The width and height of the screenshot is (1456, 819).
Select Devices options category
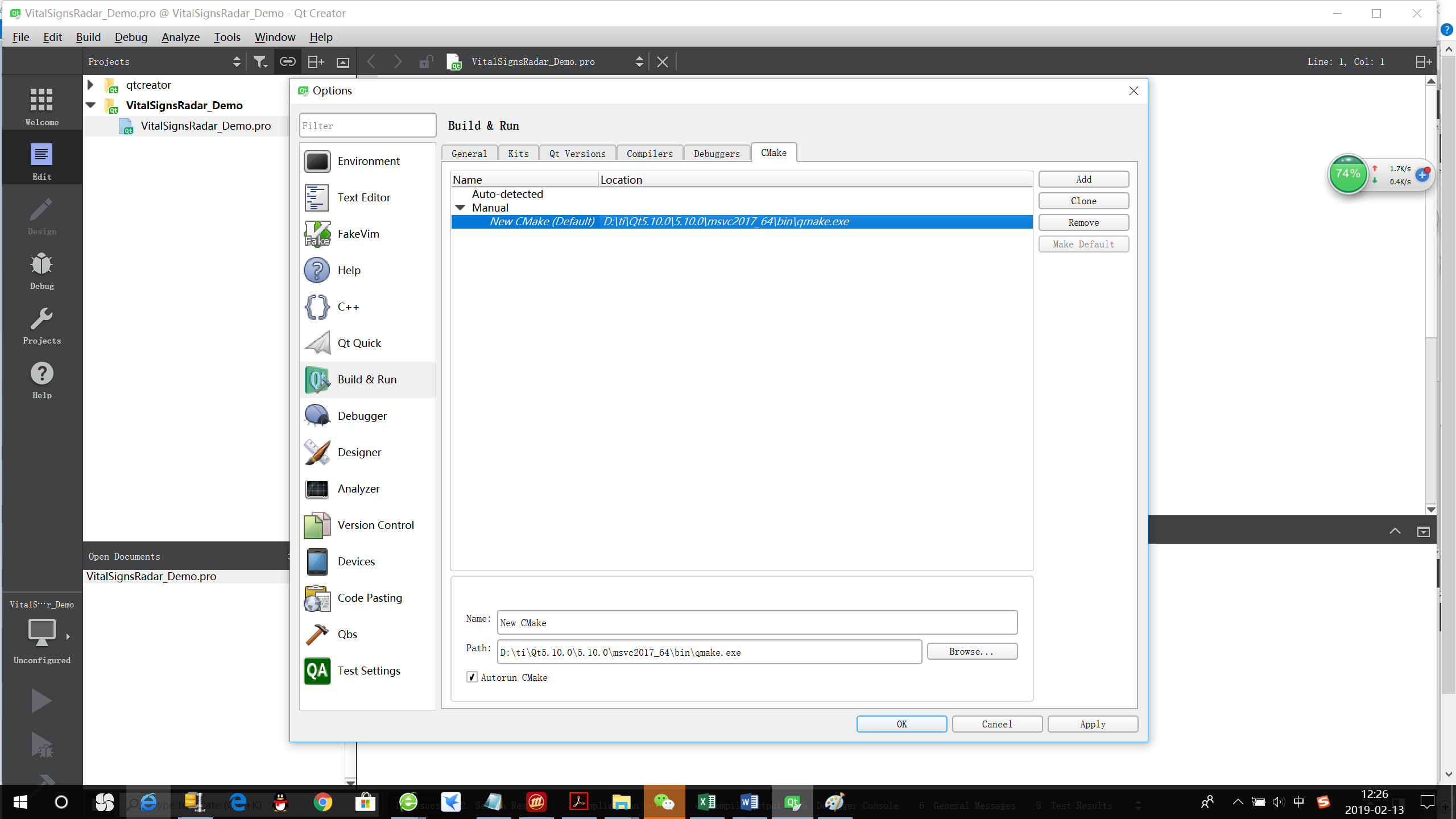click(367, 561)
